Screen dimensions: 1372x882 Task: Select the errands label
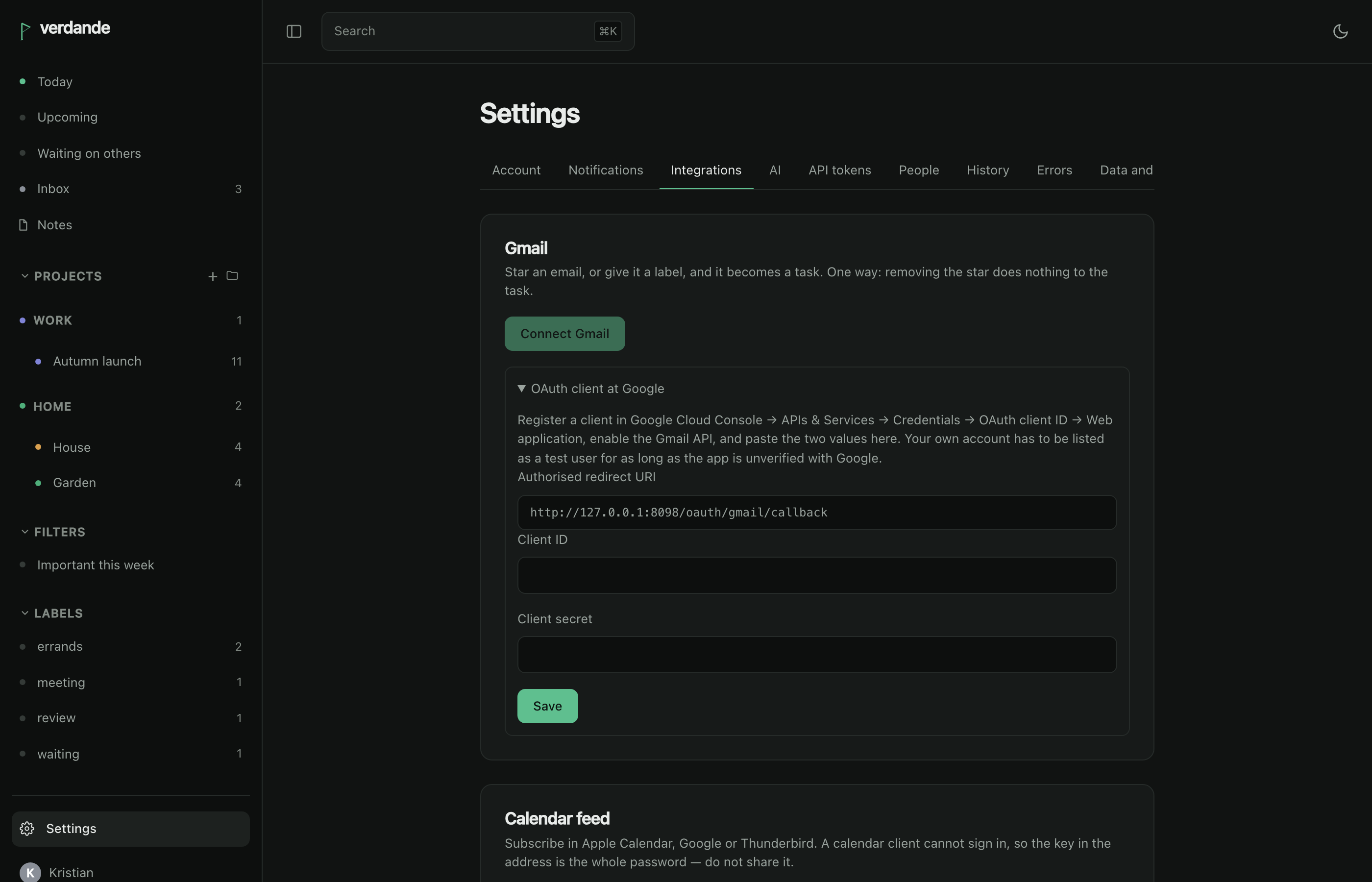pos(130,646)
